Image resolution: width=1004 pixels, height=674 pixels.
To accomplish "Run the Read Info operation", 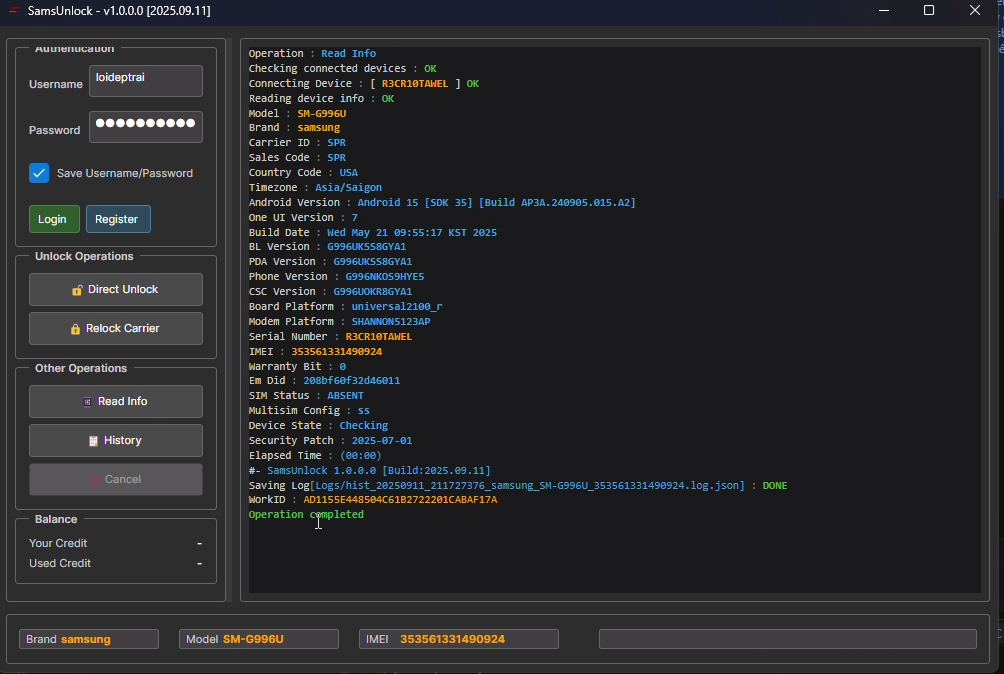I will click(x=116, y=401).
